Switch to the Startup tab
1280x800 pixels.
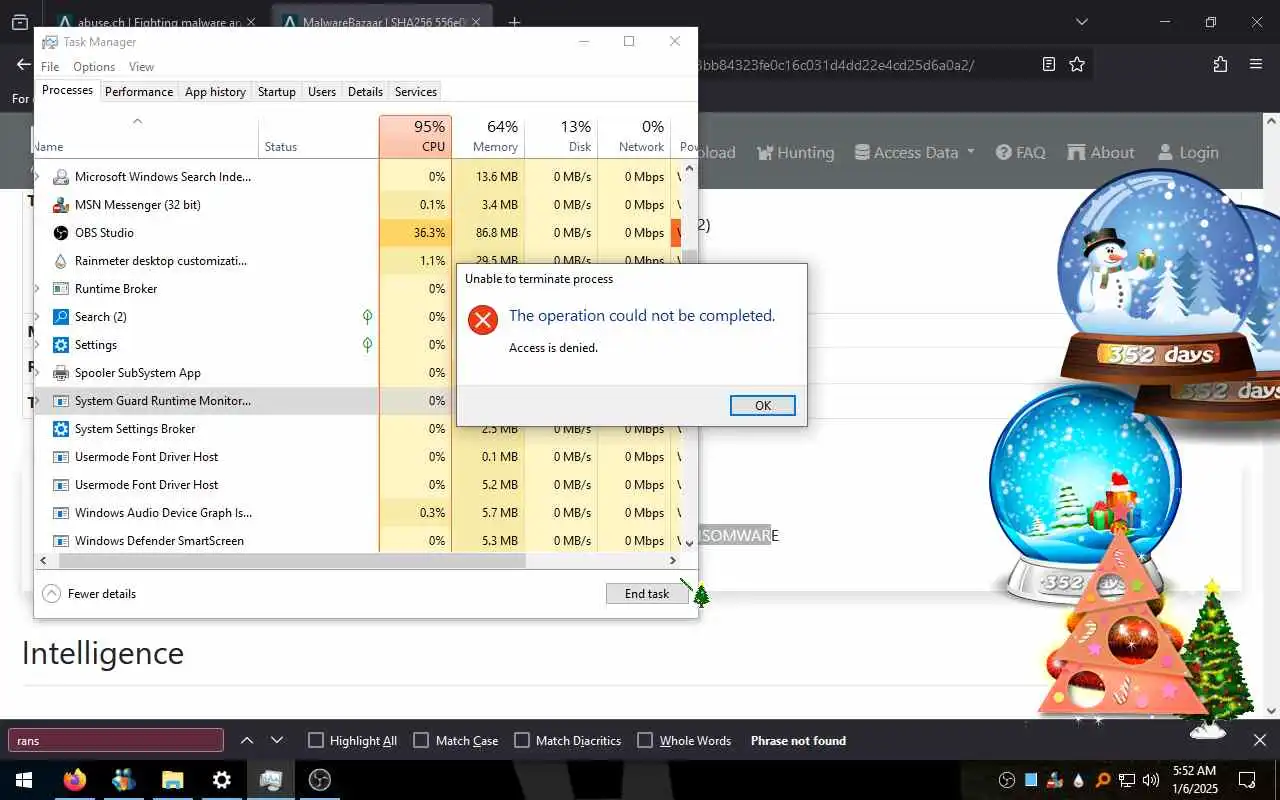[x=277, y=91]
